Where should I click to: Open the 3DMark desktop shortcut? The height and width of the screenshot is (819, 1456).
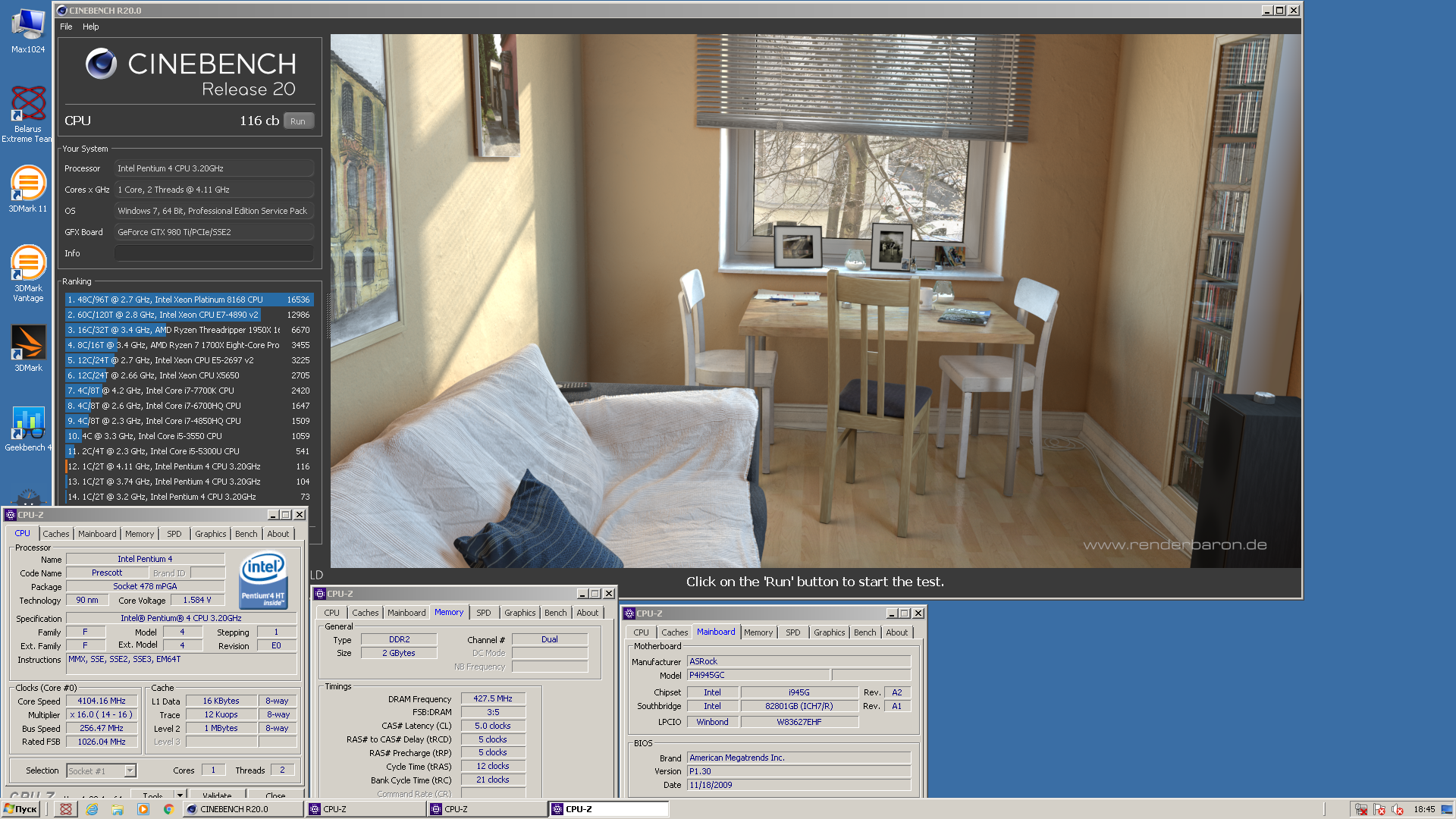28,349
